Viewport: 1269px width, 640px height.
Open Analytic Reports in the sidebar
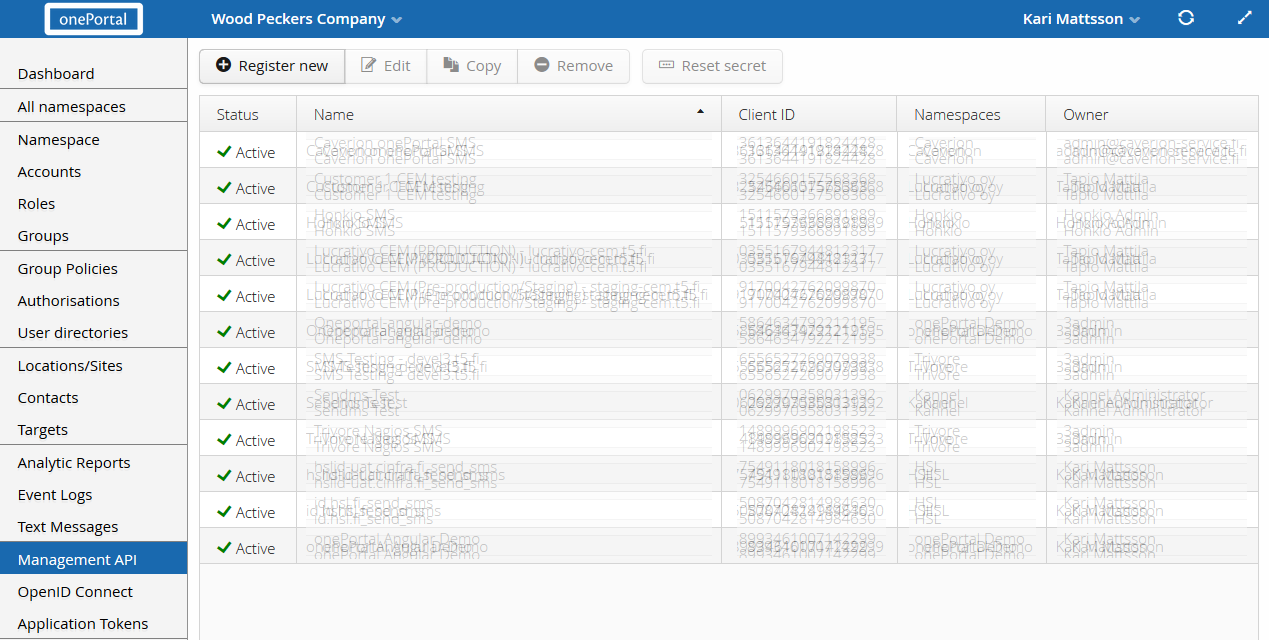click(74, 463)
